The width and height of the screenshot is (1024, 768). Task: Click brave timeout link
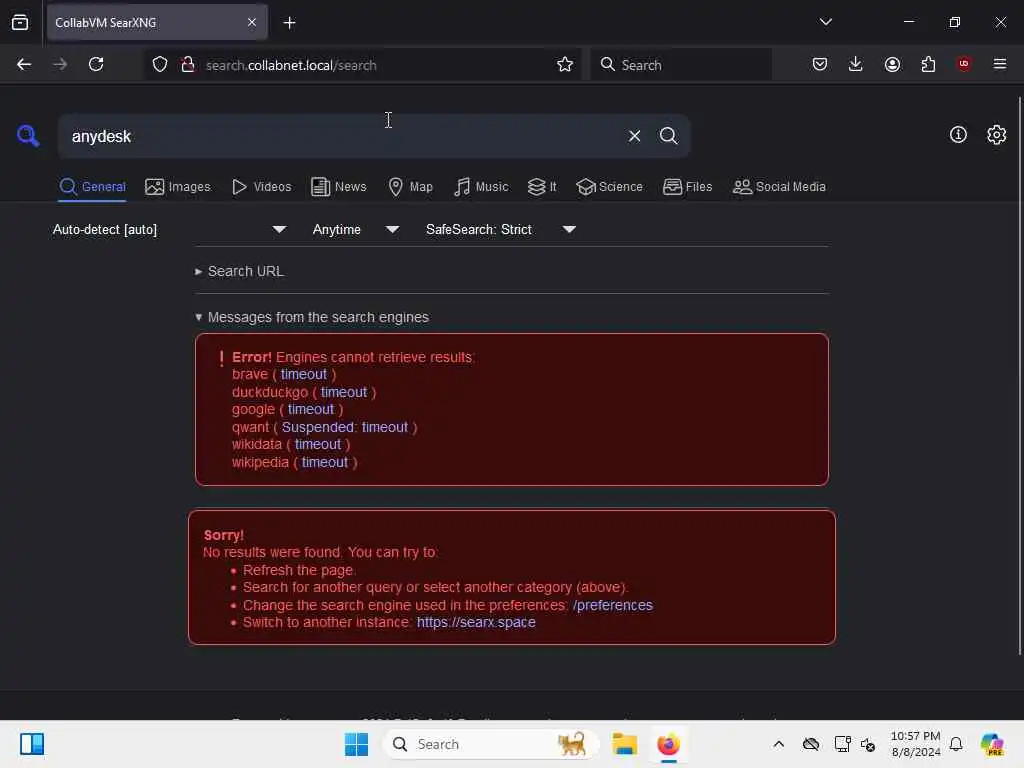(x=304, y=374)
